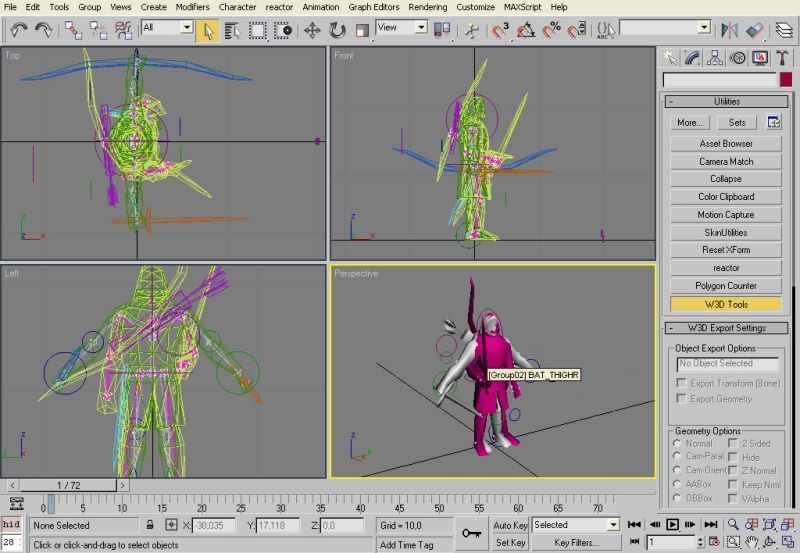Screen dimensions: 800x553
Task: Open Named Selection Sets editor icon
Action: (605, 31)
